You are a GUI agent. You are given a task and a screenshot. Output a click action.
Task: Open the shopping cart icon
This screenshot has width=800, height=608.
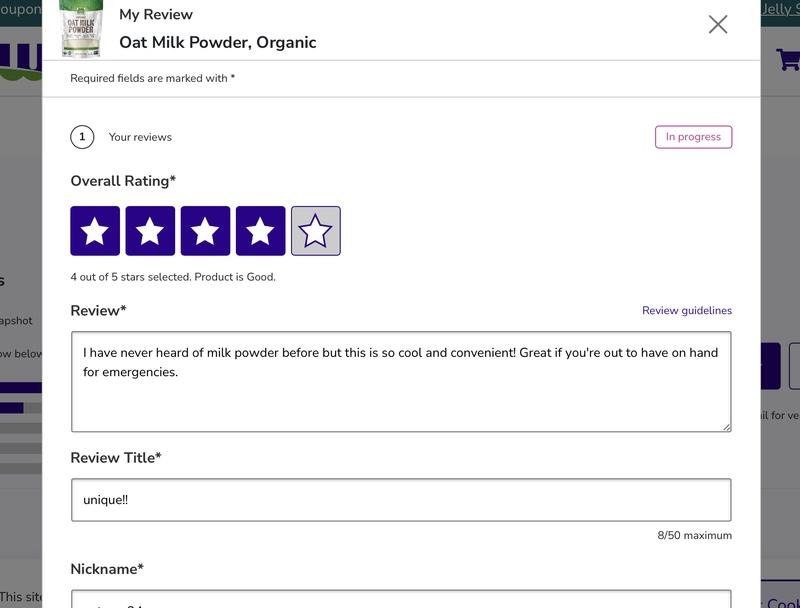[788, 58]
